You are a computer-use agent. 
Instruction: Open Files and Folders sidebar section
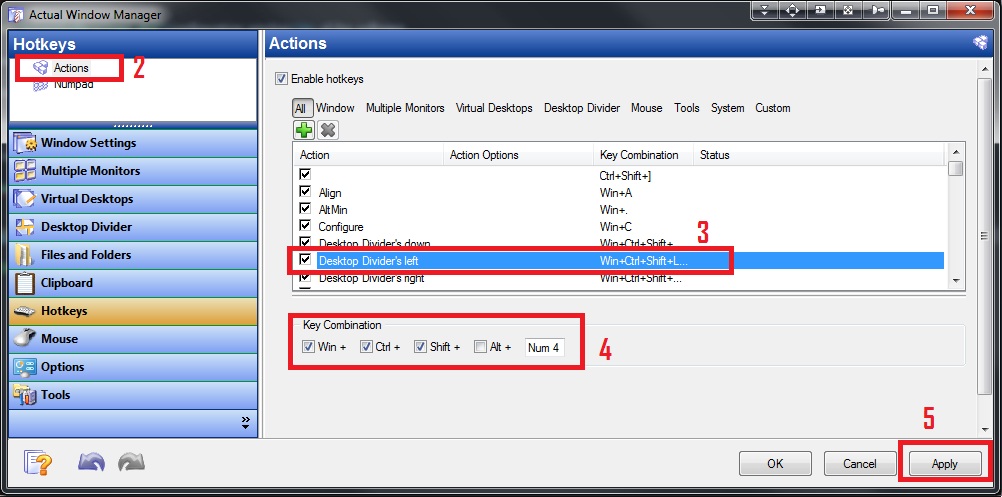pos(134,255)
